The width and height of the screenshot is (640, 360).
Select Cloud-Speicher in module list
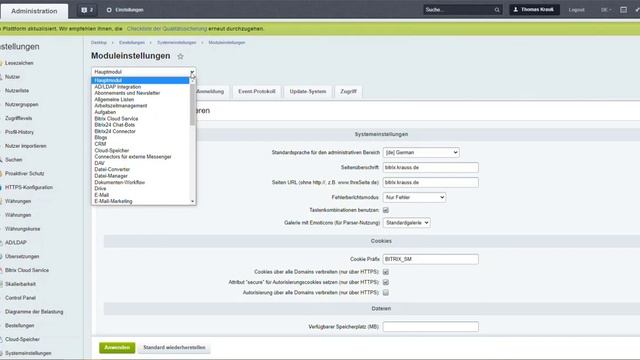click(111, 151)
